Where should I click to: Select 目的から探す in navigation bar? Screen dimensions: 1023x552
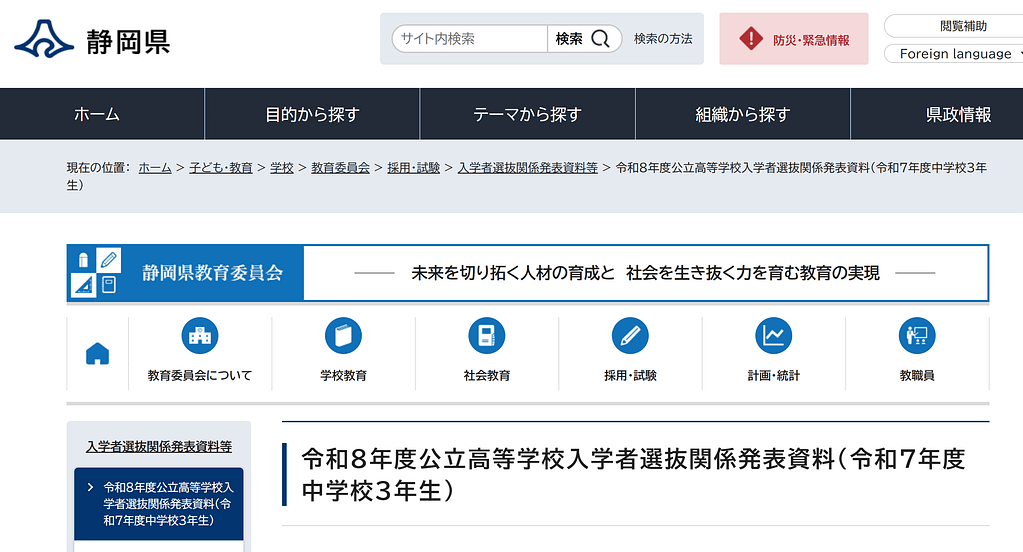(312, 114)
